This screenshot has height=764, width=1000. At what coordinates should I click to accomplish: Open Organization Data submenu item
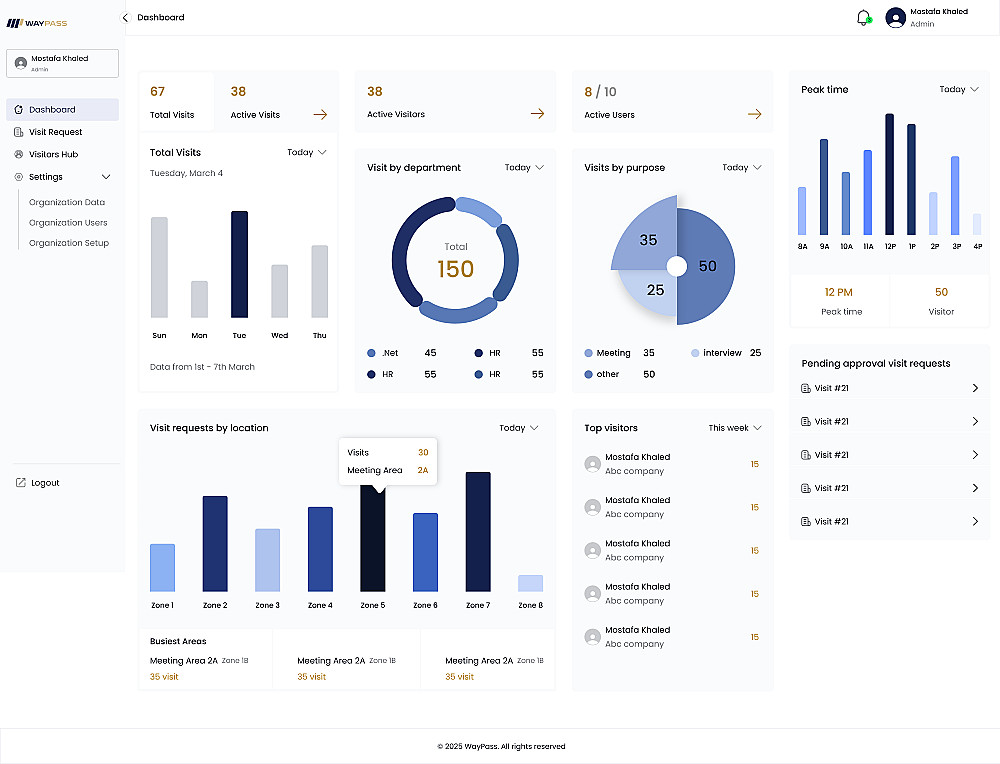tap(67, 202)
